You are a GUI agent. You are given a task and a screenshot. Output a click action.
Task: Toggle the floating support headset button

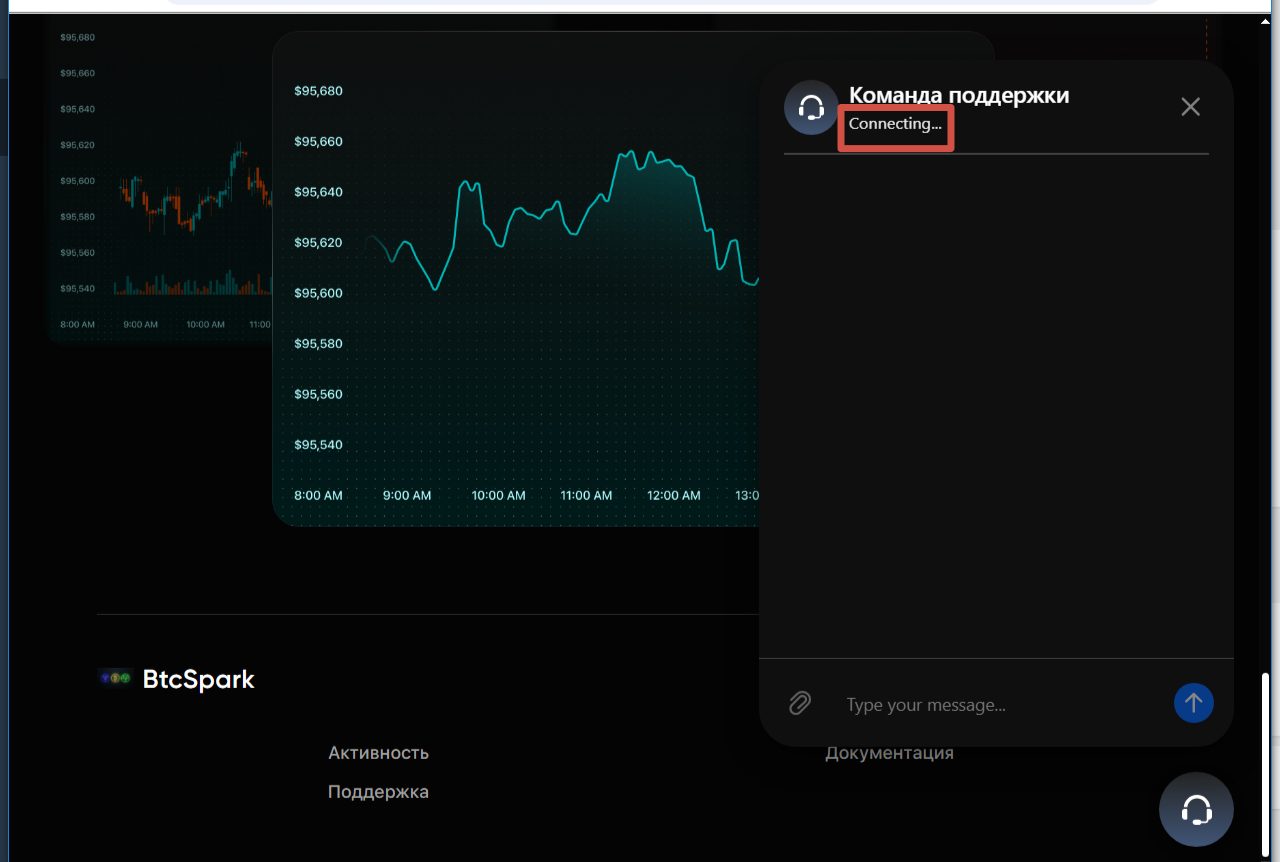(1196, 809)
